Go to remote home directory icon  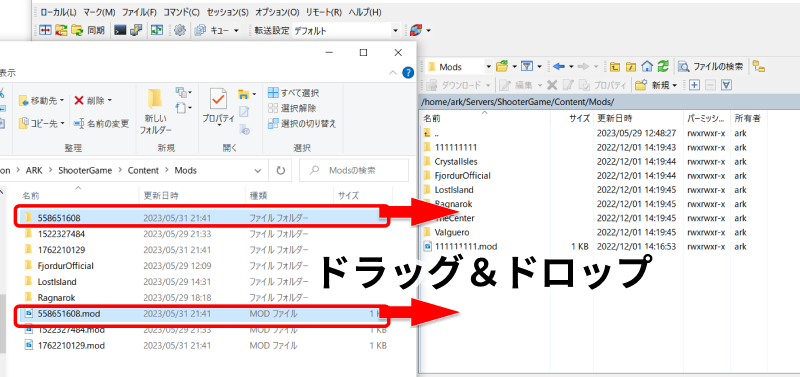pos(647,66)
